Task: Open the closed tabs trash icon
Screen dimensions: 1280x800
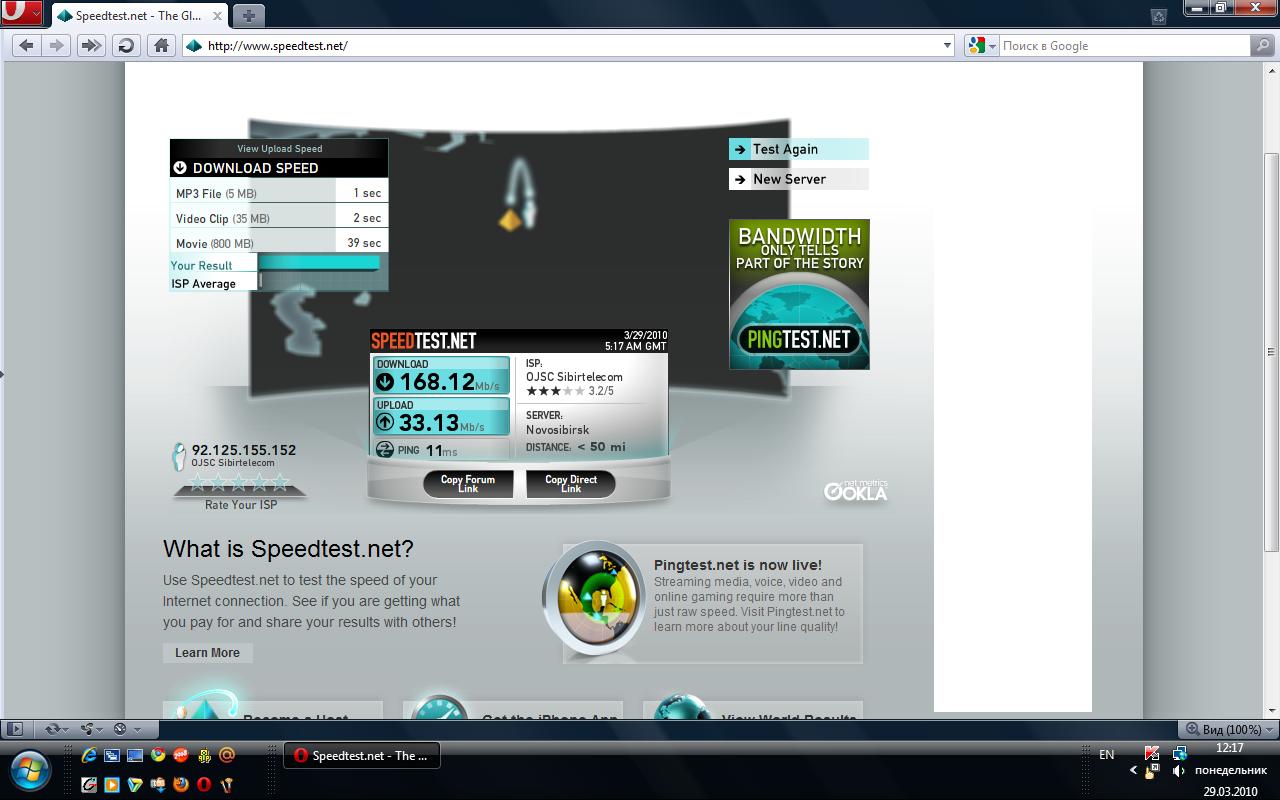Action: 1159,16
